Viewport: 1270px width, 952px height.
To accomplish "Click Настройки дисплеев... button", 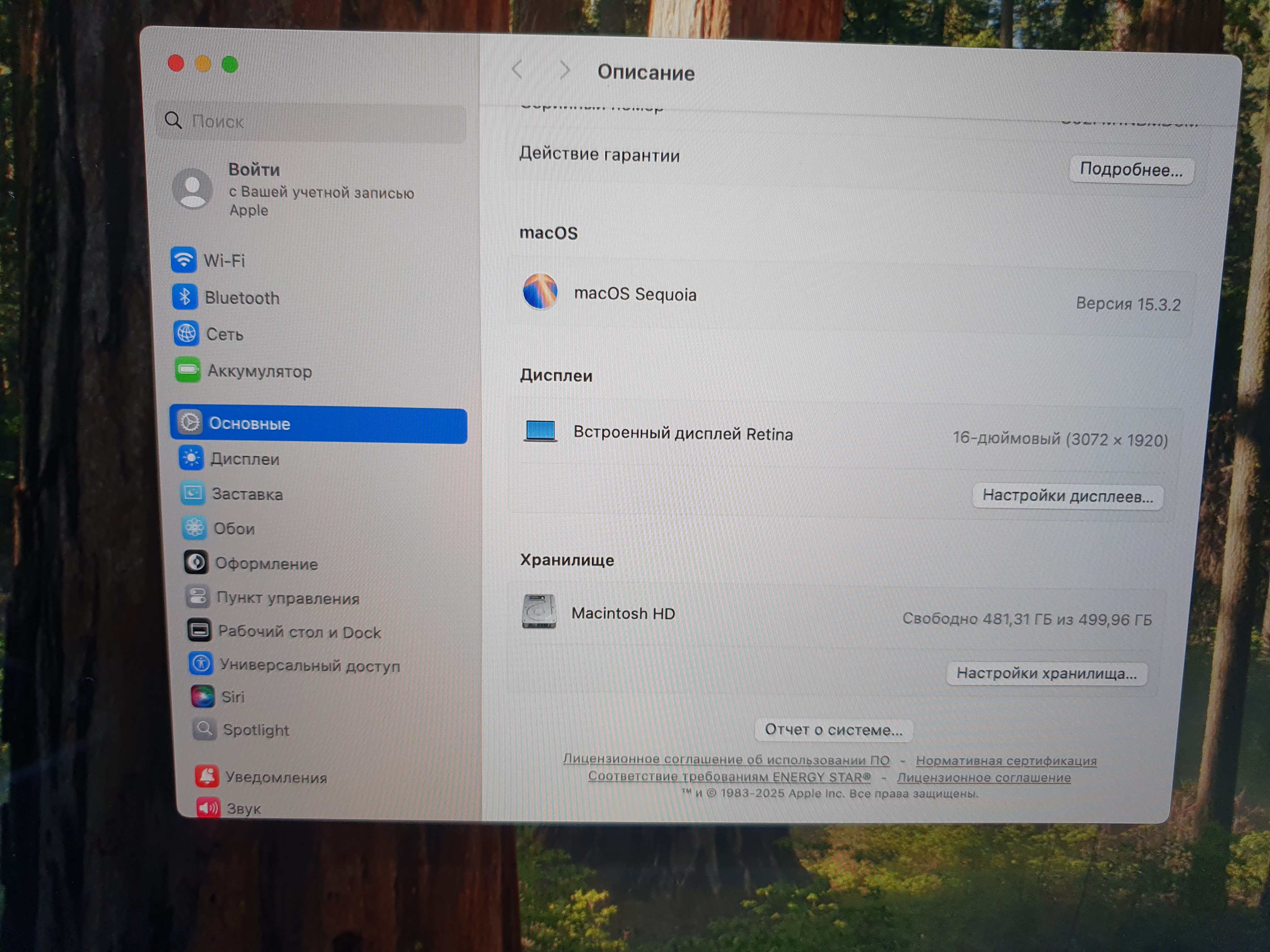I will [1067, 496].
